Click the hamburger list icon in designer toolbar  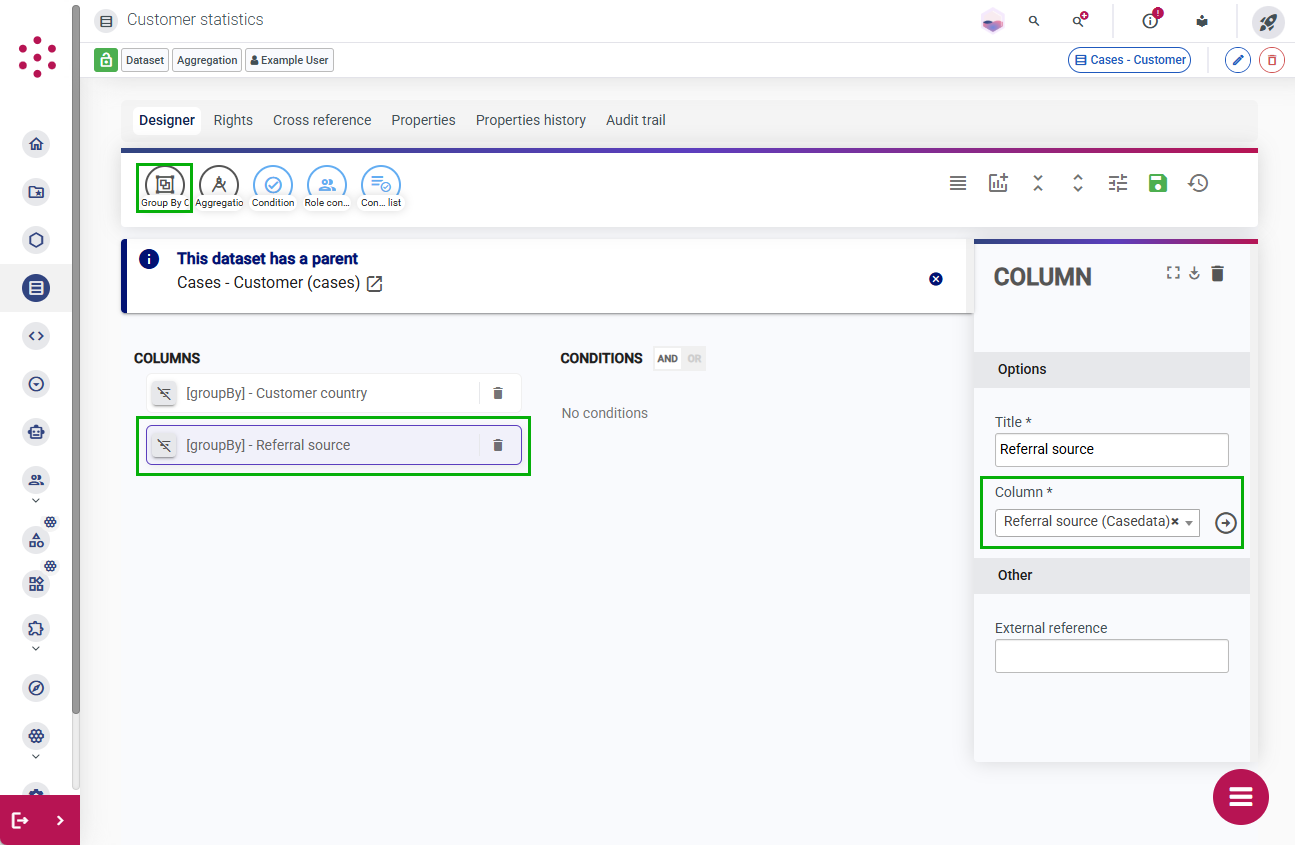(x=958, y=183)
